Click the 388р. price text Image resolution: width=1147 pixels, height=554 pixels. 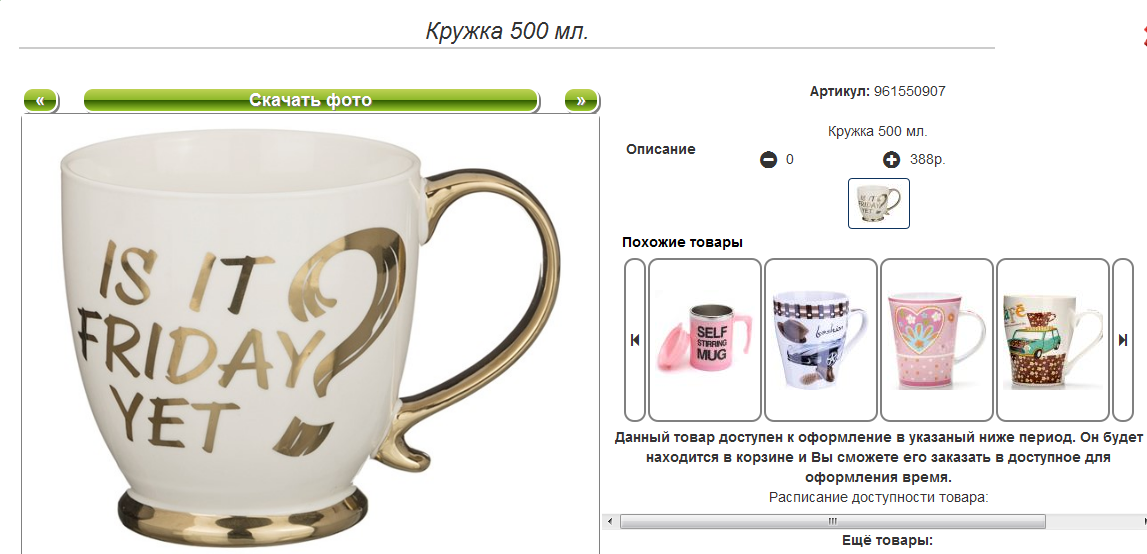[928, 160]
